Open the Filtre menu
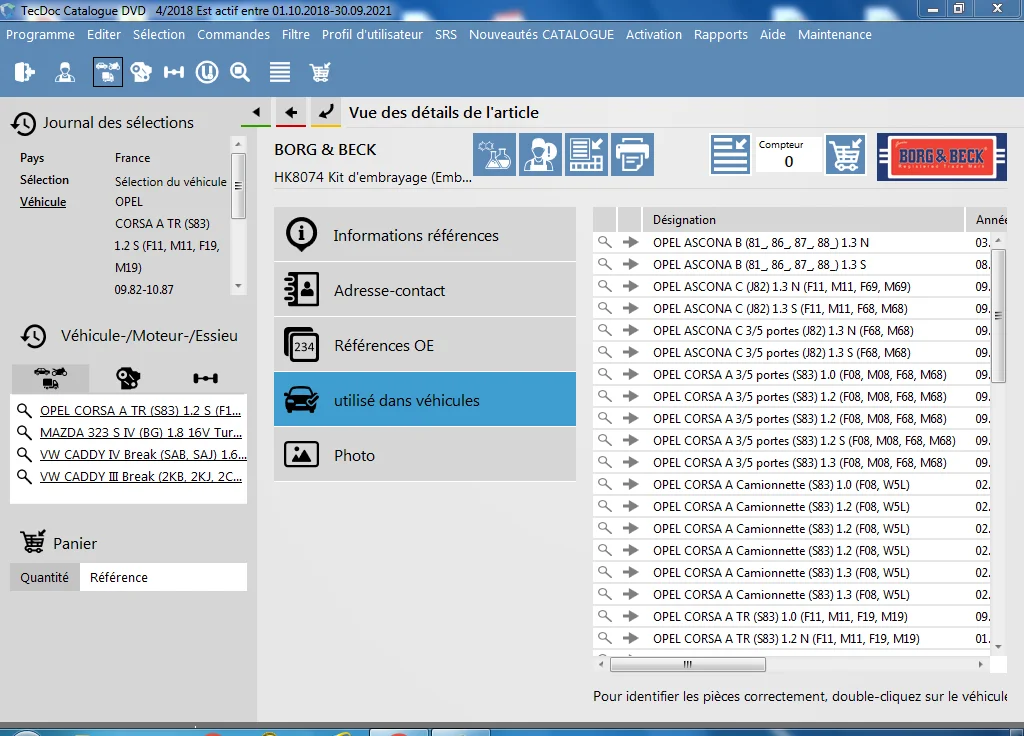This screenshot has height=736, width=1024. point(296,35)
